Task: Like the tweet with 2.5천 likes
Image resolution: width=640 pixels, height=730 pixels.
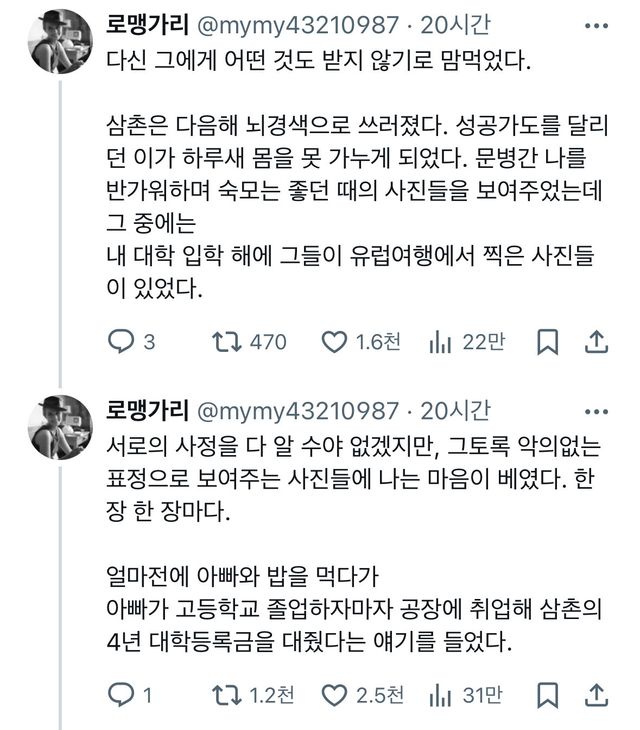Action: click(x=334, y=694)
